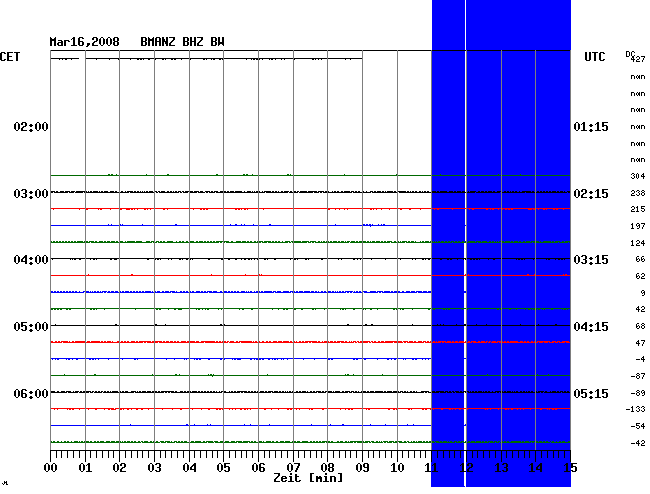Click minute tick label 13 on axis
650x494 pixels.
(501, 468)
